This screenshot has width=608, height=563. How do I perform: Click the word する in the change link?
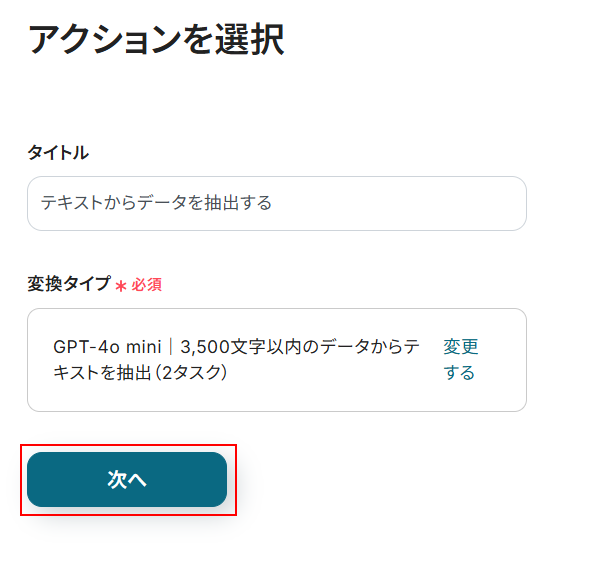pos(459,373)
